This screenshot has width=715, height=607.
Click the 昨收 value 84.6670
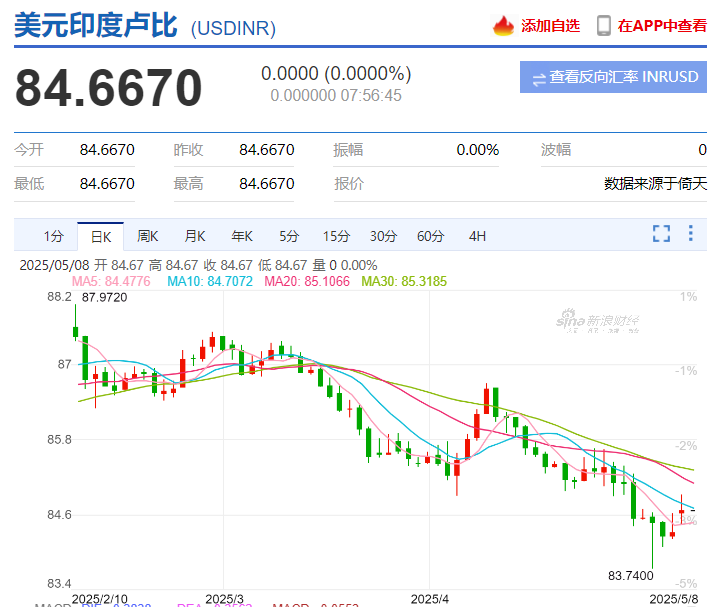267,150
